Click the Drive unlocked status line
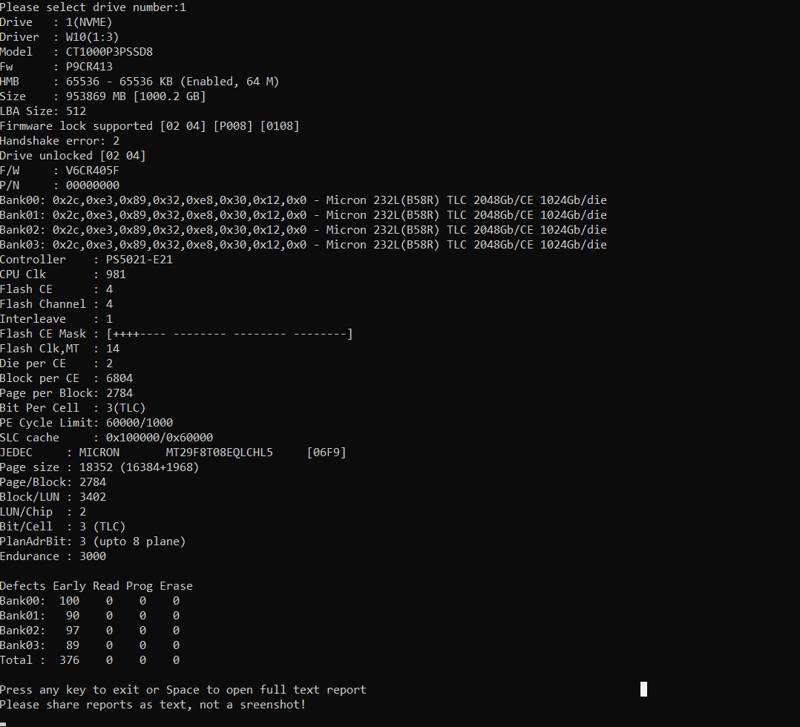 [73, 156]
